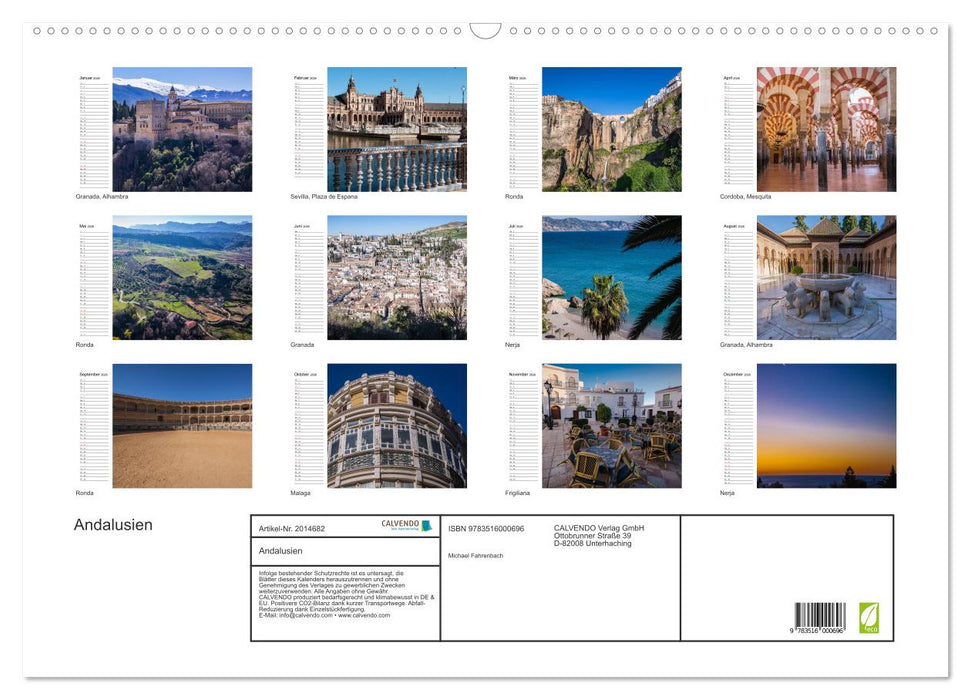Viewport: 971px width, 700px height.
Task: Click the July Nerja beach palm photo
Action: click(611, 276)
